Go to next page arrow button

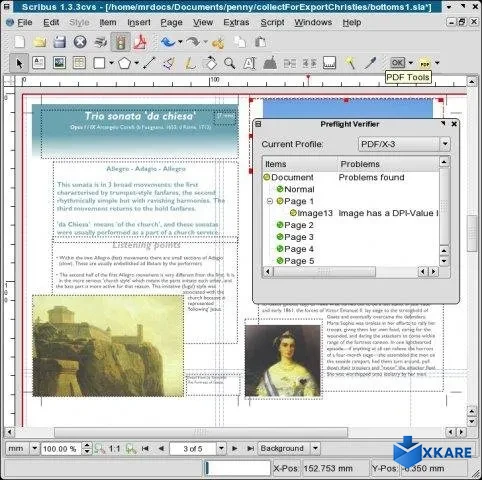point(235,449)
